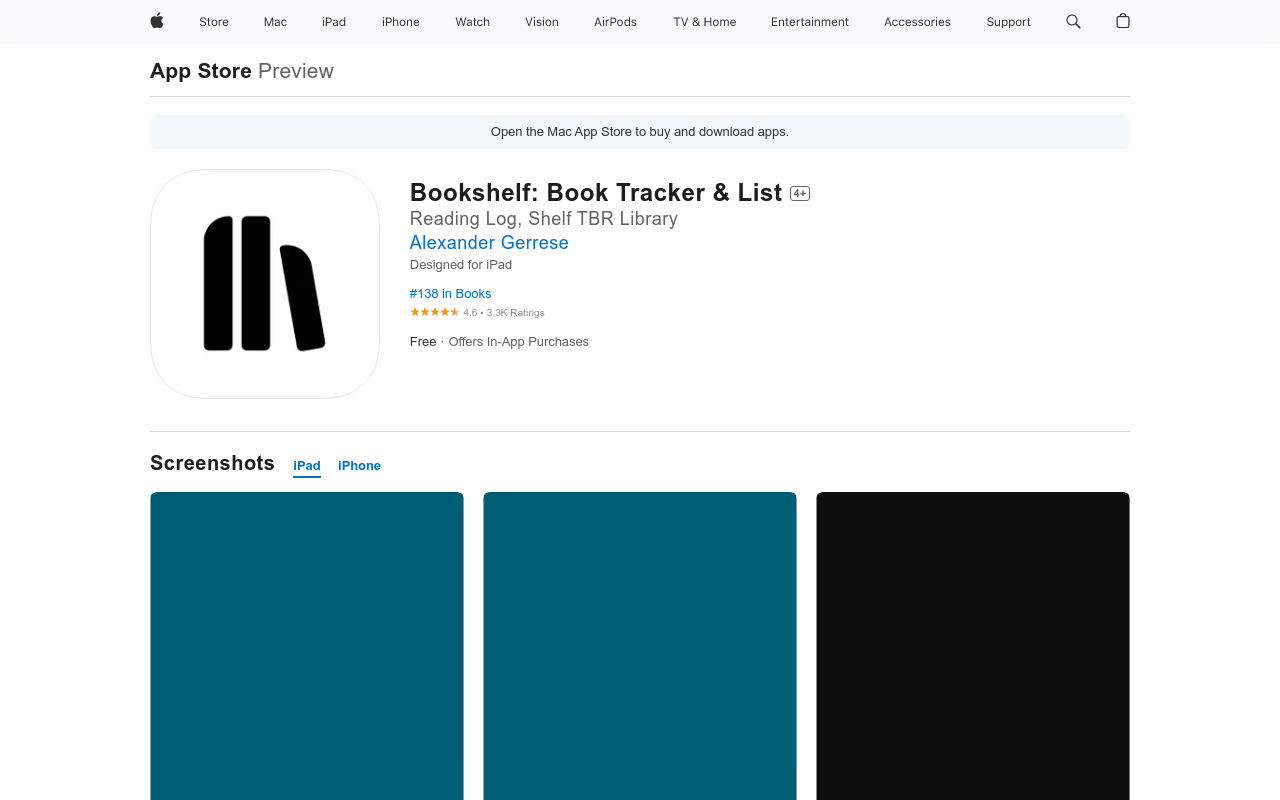Image resolution: width=1280 pixels, height=800 pixels.
Task: Open the Watch menu
Action: click(472, 22)
